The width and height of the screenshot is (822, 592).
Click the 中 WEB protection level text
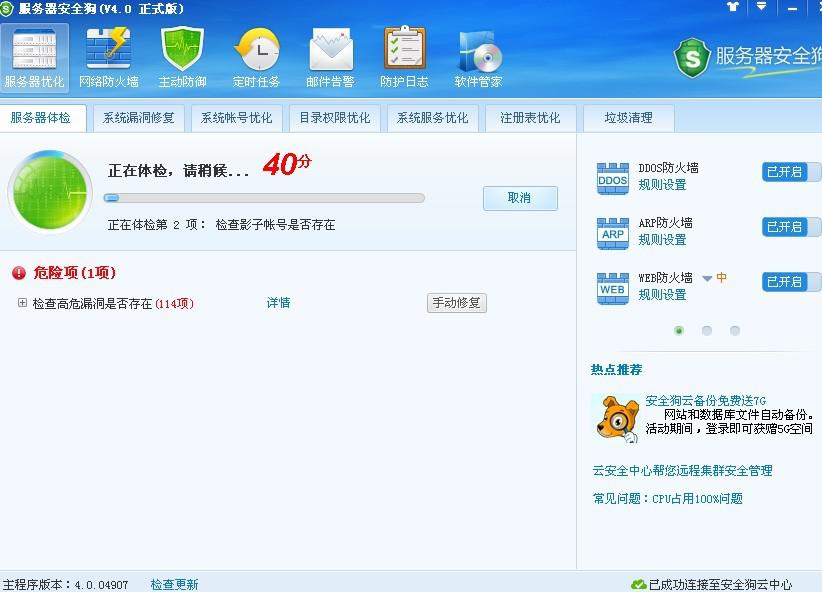[722, 277]
